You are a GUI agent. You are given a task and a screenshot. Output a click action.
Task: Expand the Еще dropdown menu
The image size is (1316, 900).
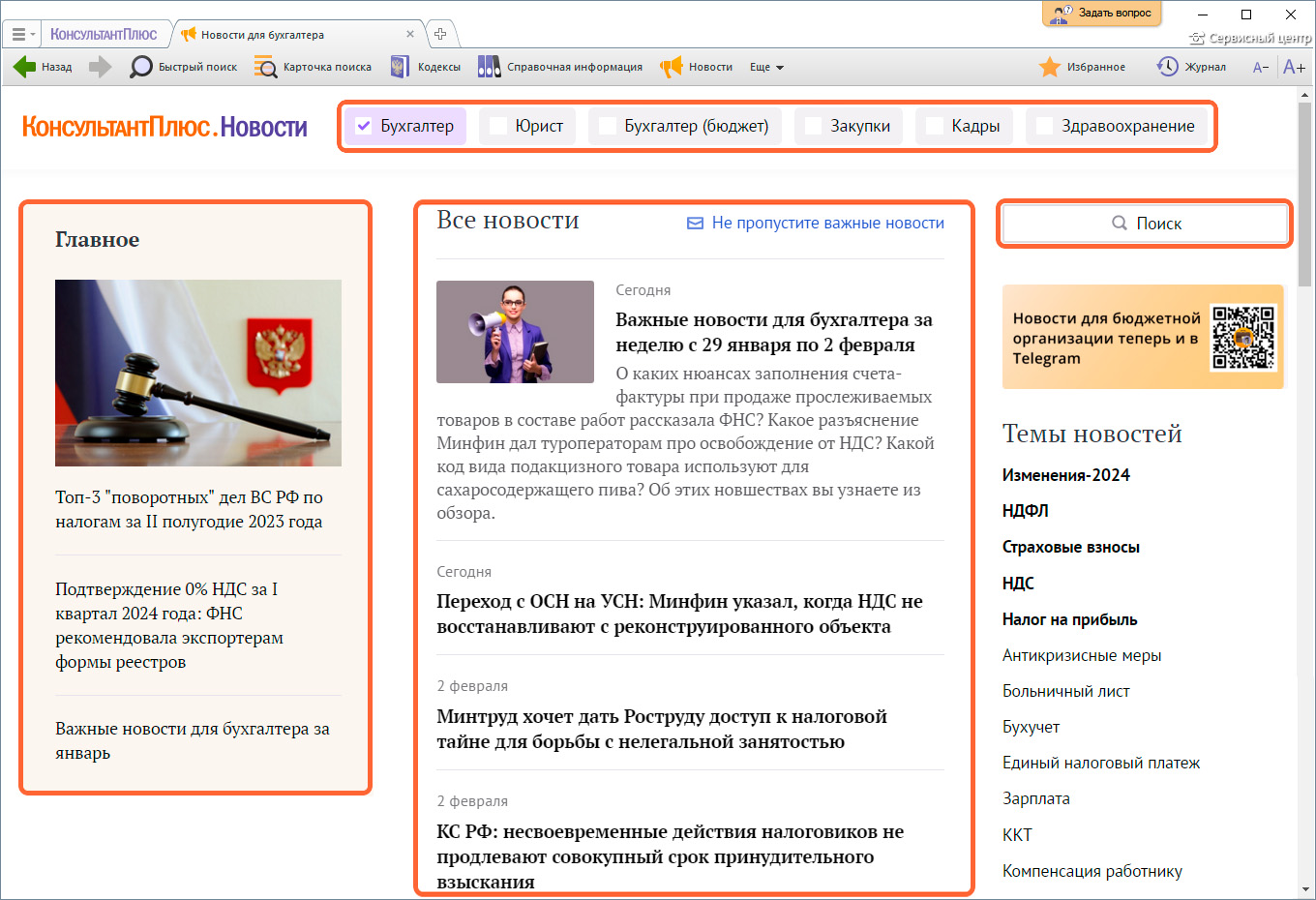point(766,67)
